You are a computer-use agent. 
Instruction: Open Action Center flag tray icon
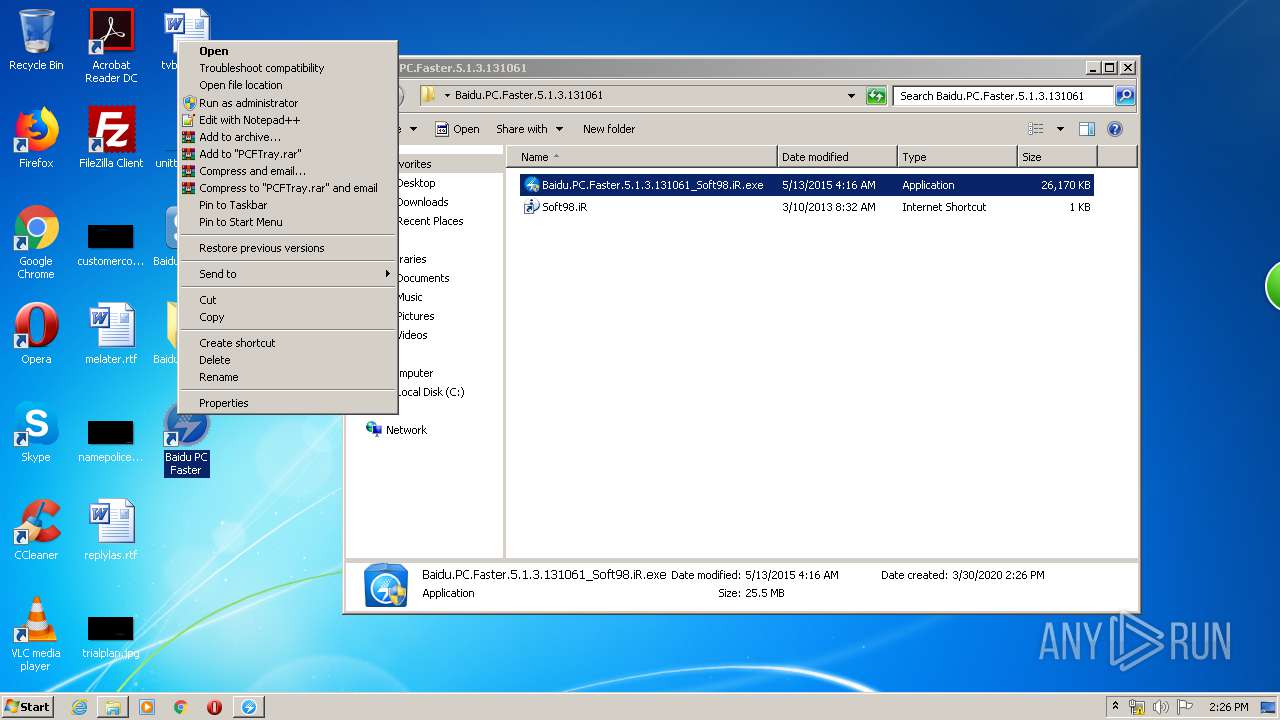coord(1185,707)
